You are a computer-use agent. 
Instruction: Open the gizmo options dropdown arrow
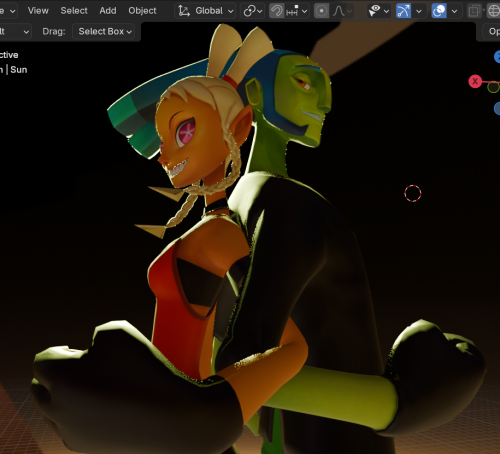[x=419, y=11]
